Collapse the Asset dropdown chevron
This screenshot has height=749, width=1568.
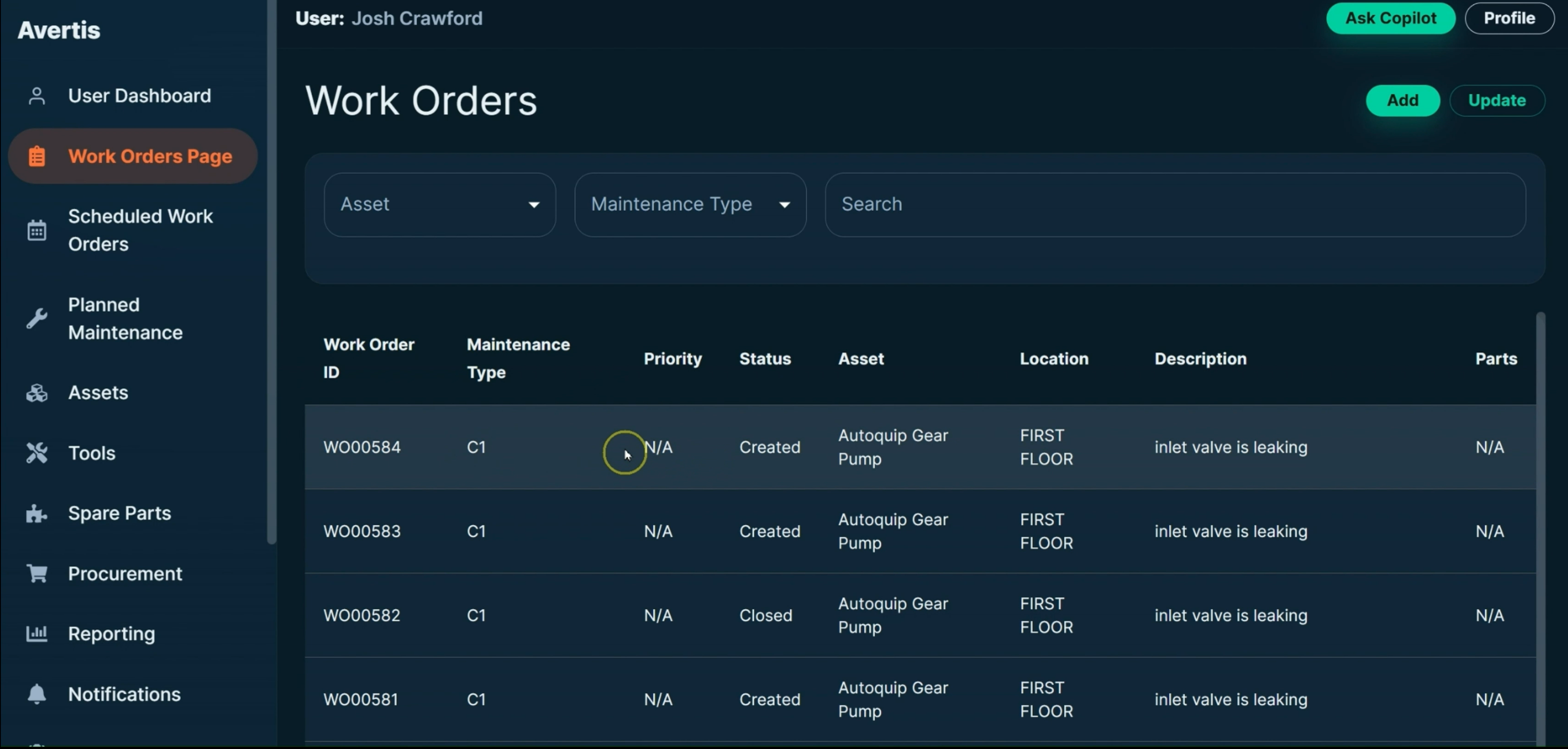534,204
